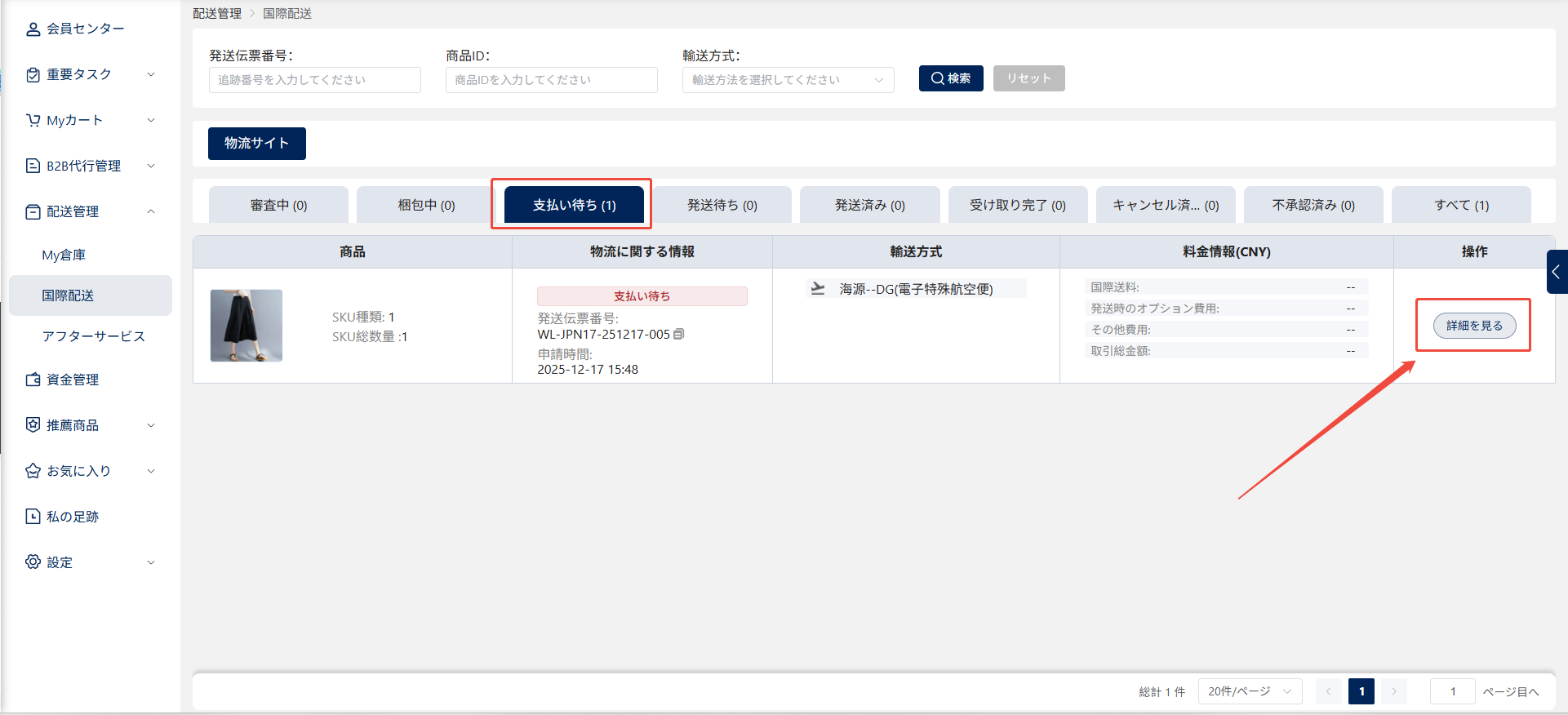This screenshot has width=1568, height=715.
Task: Click the その他費用 fee row
Action: pos(1226,330)
